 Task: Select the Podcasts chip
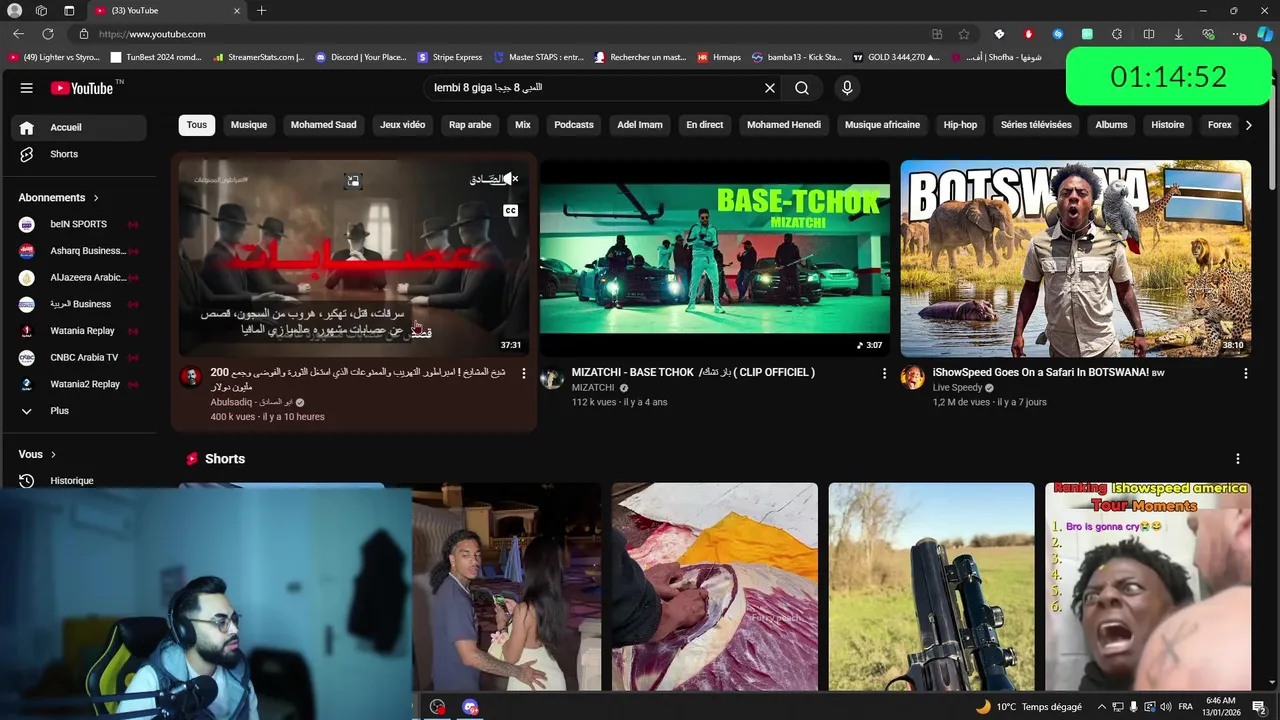(574, 125)
